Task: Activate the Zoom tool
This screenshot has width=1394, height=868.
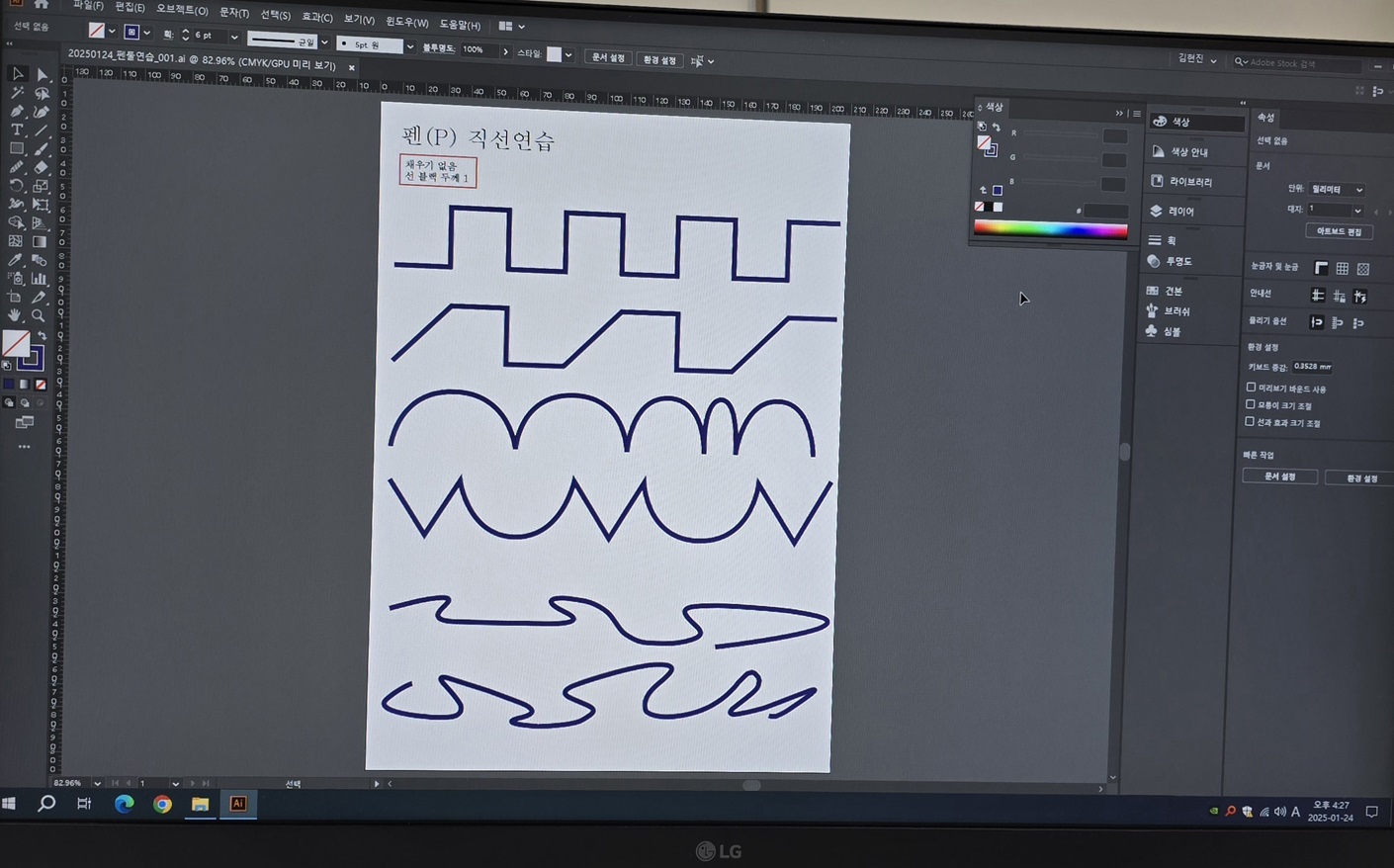Action: 39,316
